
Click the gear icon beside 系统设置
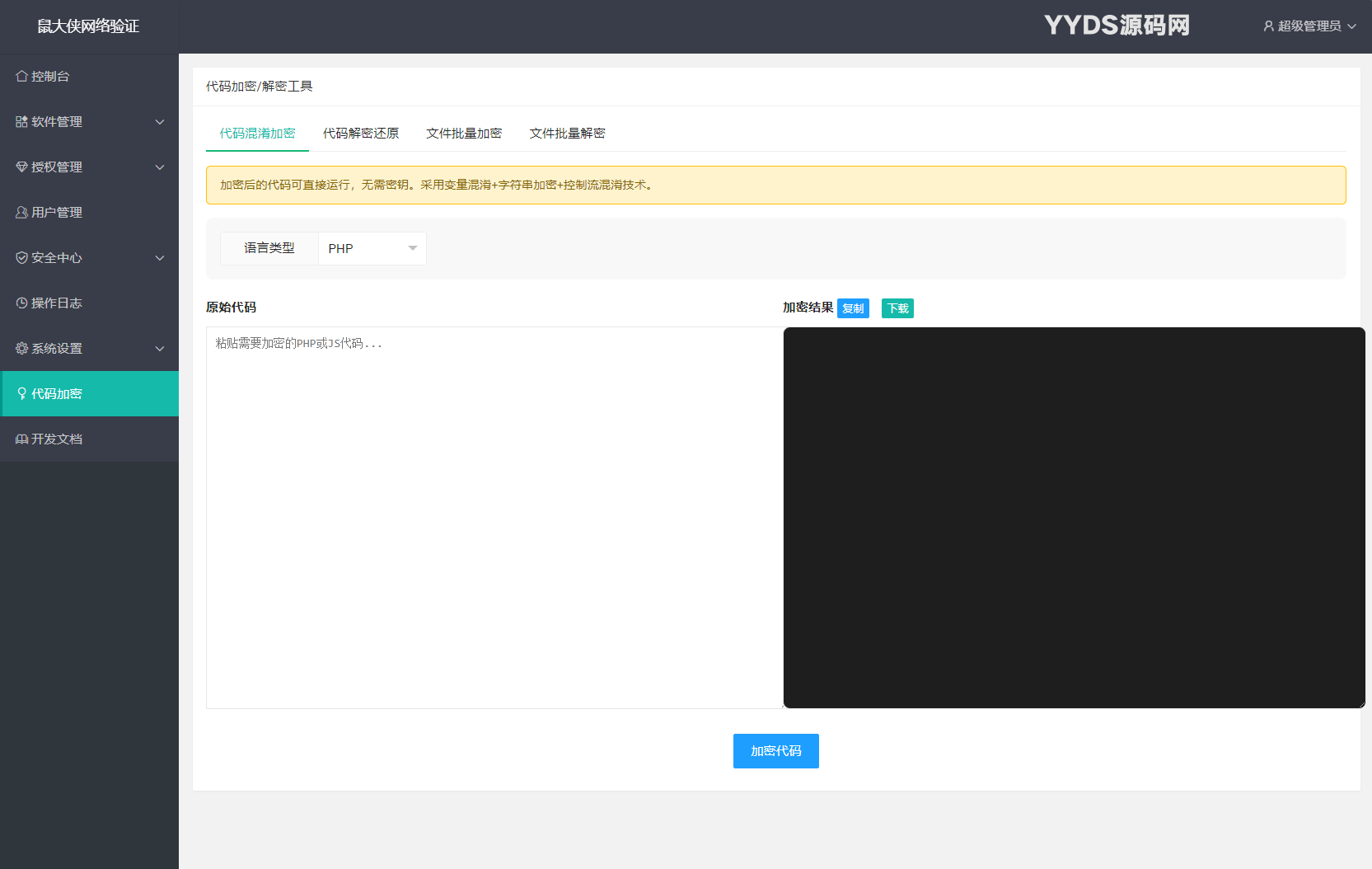pyautogui.click(x=22, y=349)
